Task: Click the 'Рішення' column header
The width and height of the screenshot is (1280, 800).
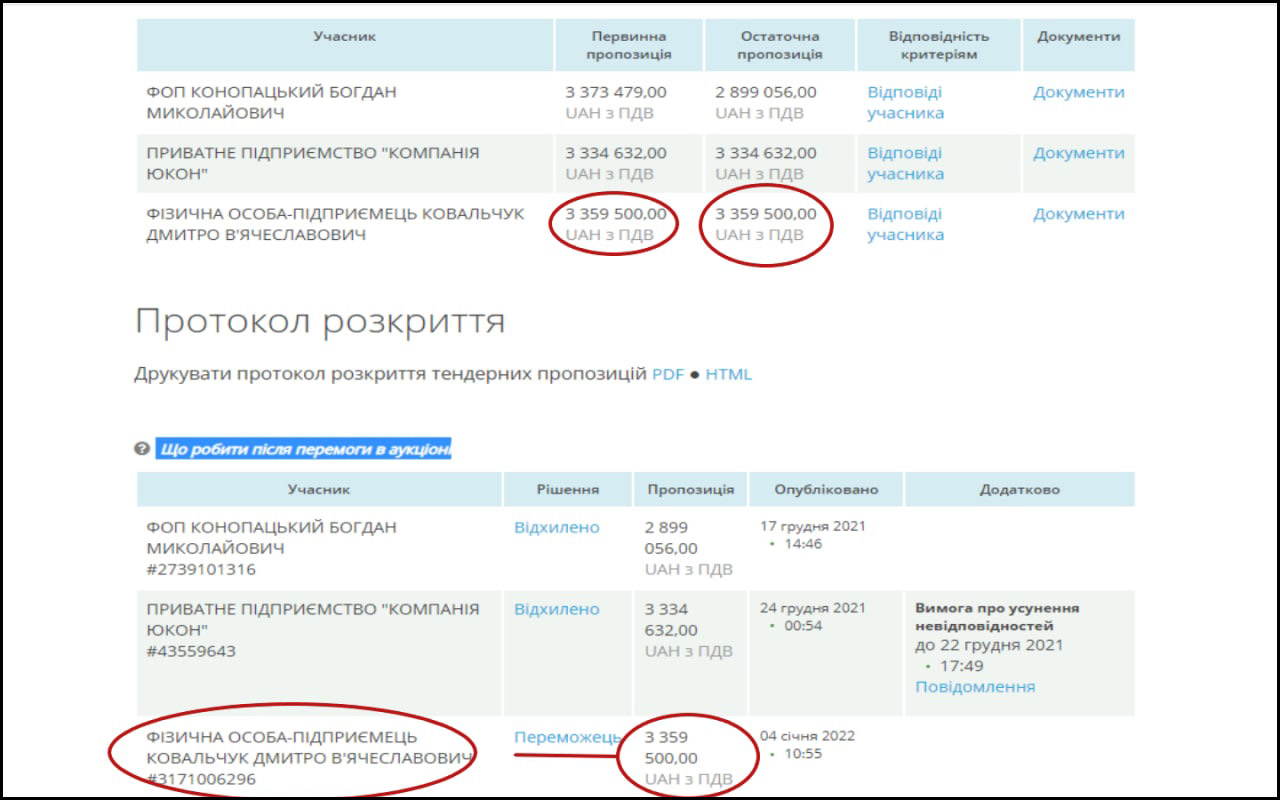Action: [x=567, y=490]
